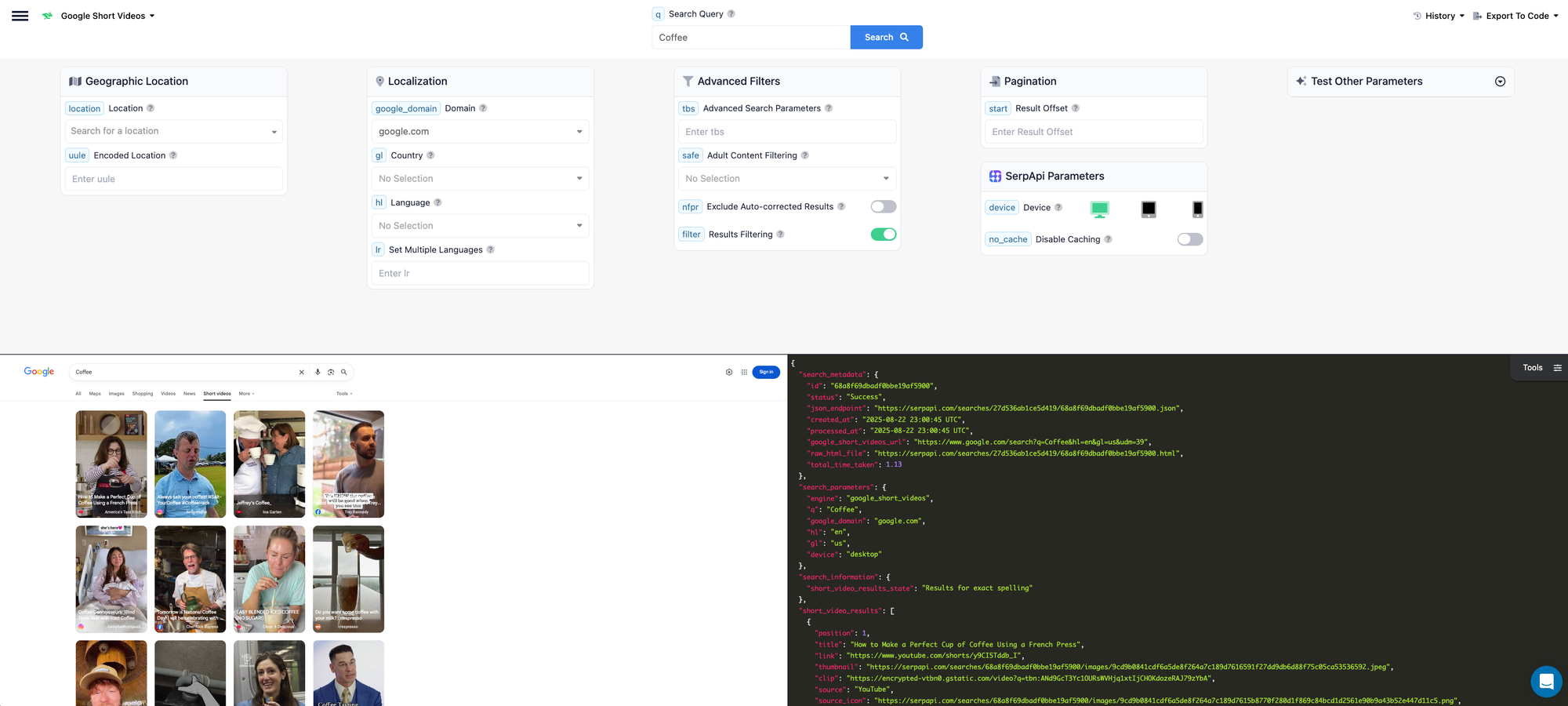Switch to the All tab in preview
Viewport: 1568px width, 706px height.
point(78,394)
